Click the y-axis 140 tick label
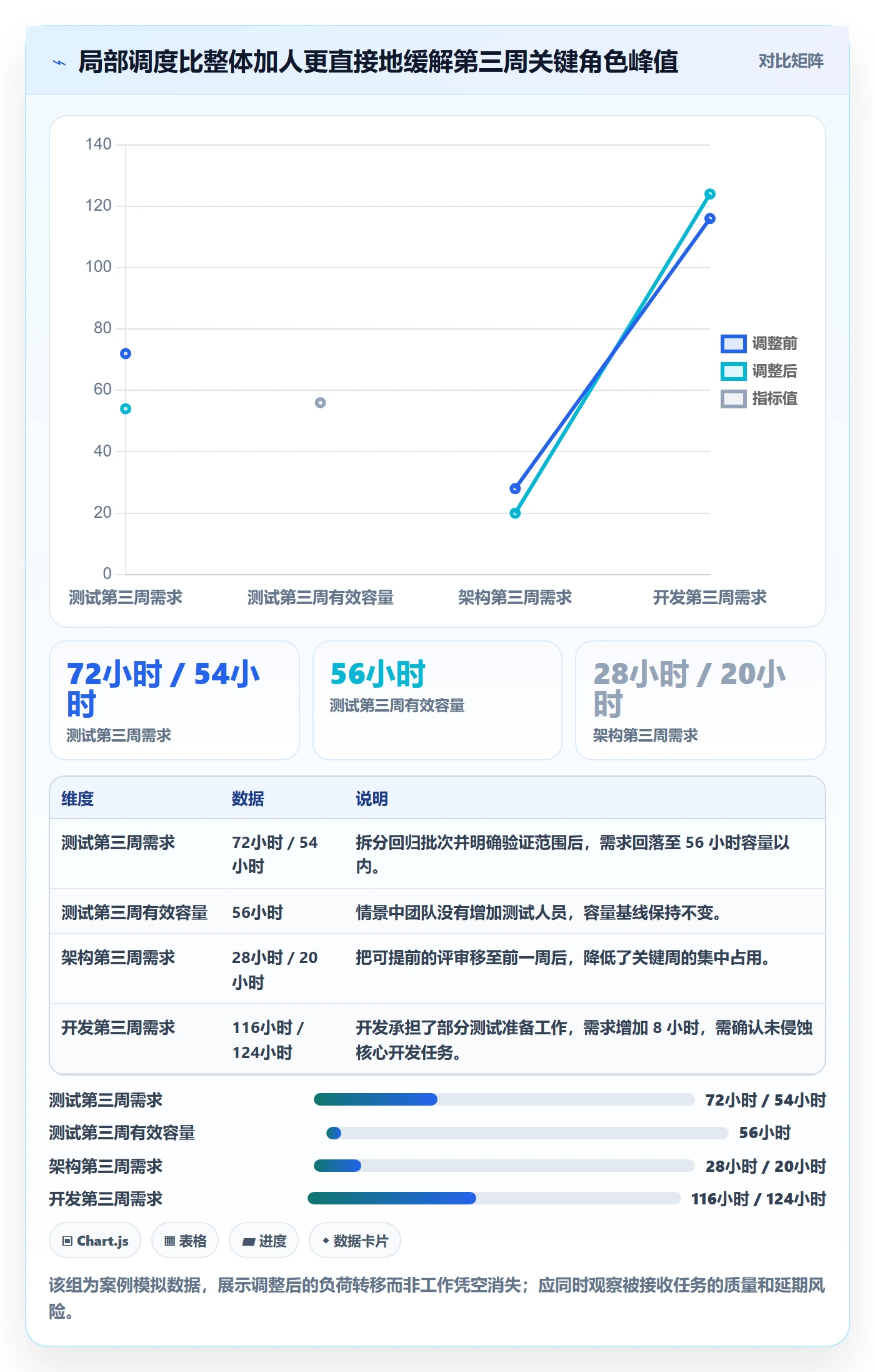This screenshot has height=1372, width=875. click(98, 144)
